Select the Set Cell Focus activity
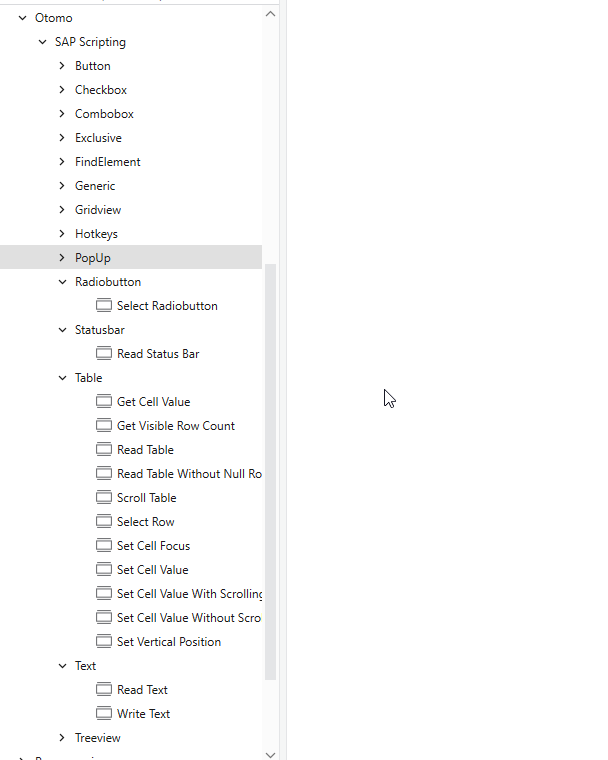608x760 pixels. click(154, 546)
